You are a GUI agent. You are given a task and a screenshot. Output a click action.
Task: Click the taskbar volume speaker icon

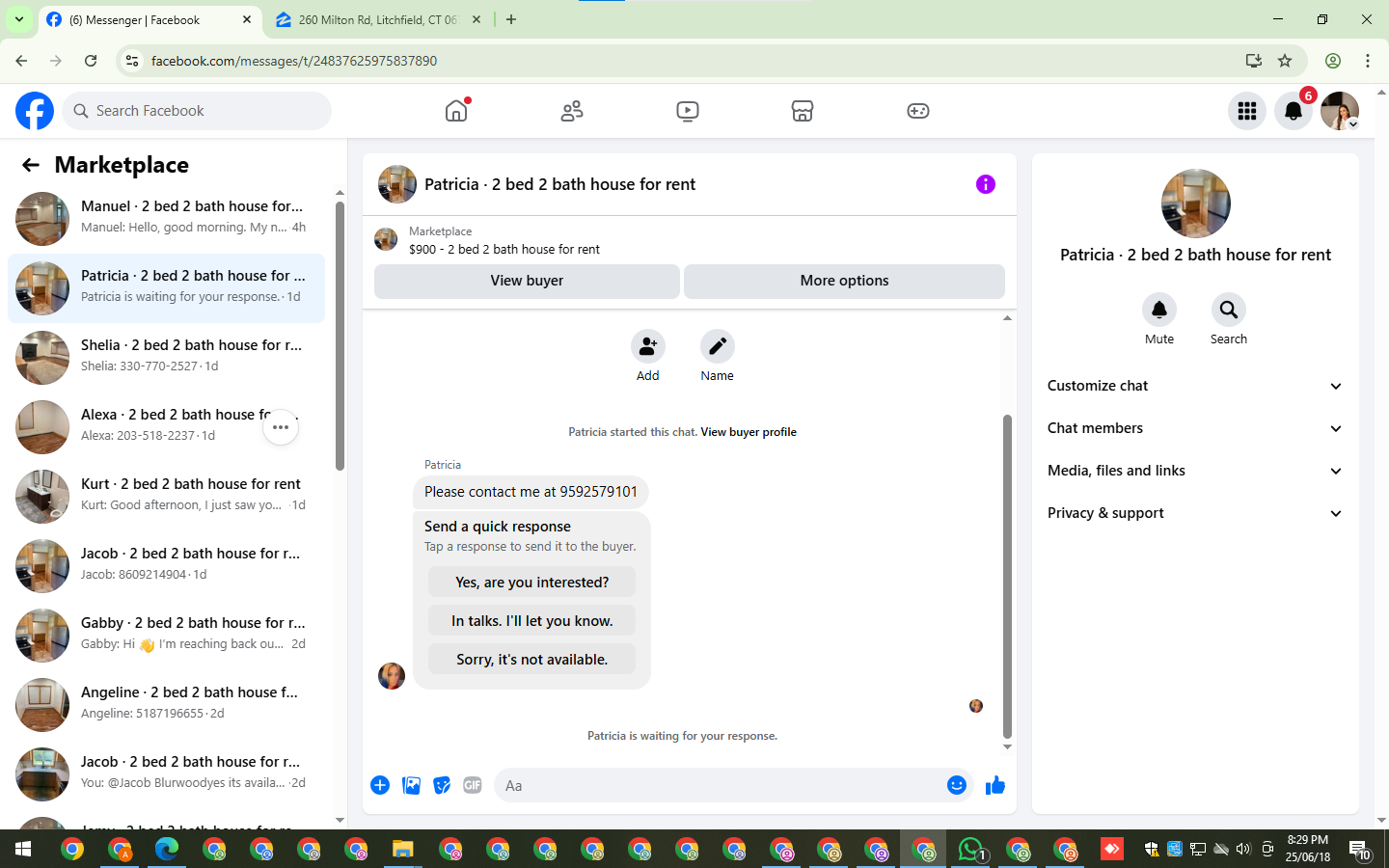1243,849
